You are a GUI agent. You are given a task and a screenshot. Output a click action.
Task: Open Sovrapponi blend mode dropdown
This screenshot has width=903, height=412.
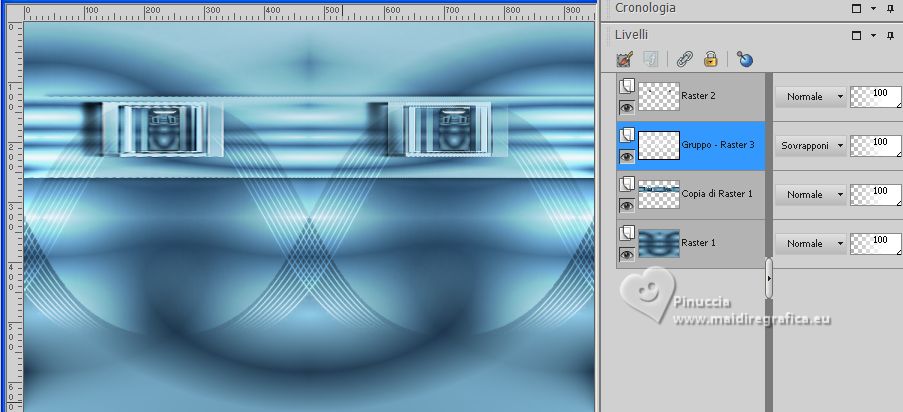click(811, 146)
